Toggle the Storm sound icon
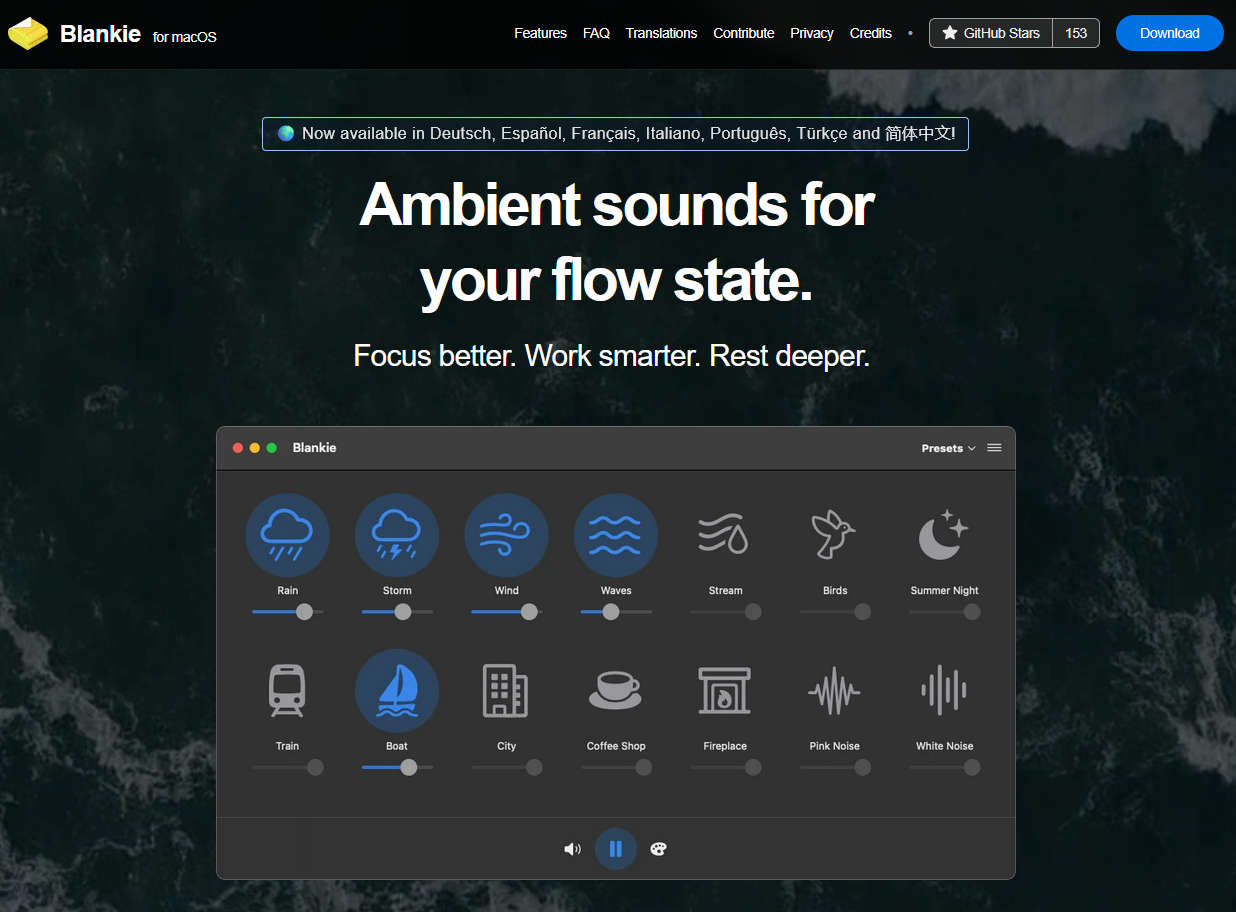Screen dimensions: 1236x912 (x=397, y=535)
